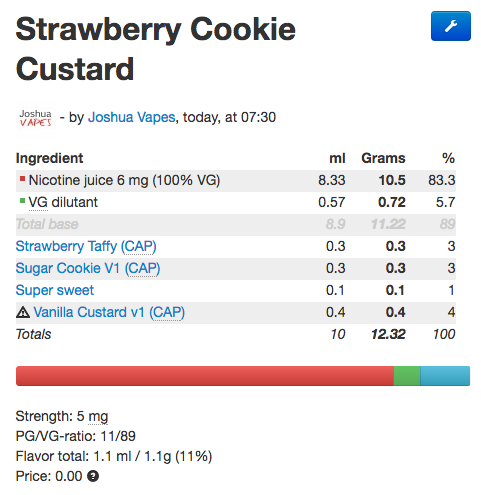
Task: Click the Strawberry Cookie Custard recipe title
Action: (x=155, y=49)
